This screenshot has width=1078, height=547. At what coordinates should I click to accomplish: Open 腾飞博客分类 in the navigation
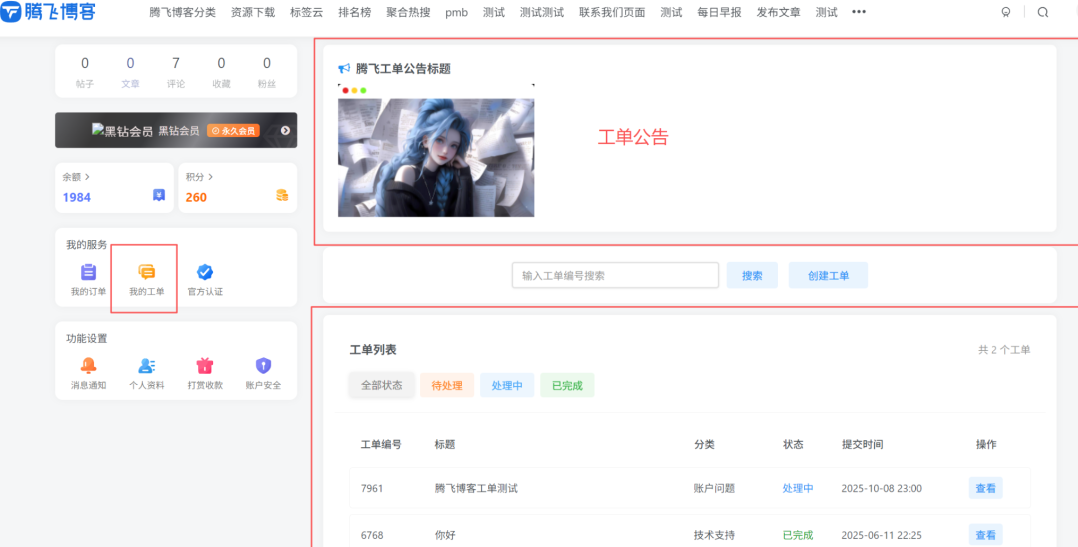click(182, 12)
